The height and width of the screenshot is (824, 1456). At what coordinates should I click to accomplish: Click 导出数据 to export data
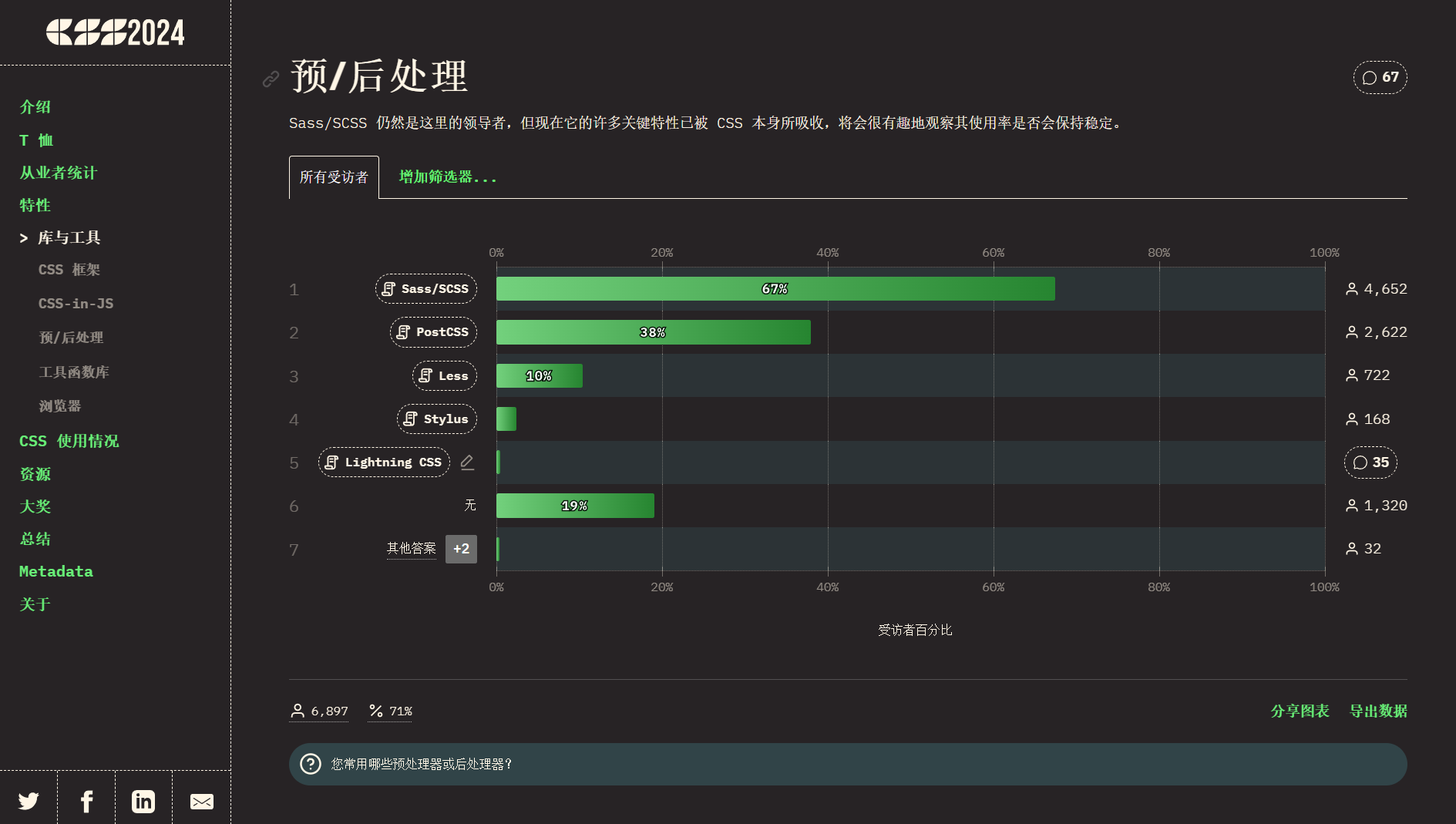tap(1378, 711)
